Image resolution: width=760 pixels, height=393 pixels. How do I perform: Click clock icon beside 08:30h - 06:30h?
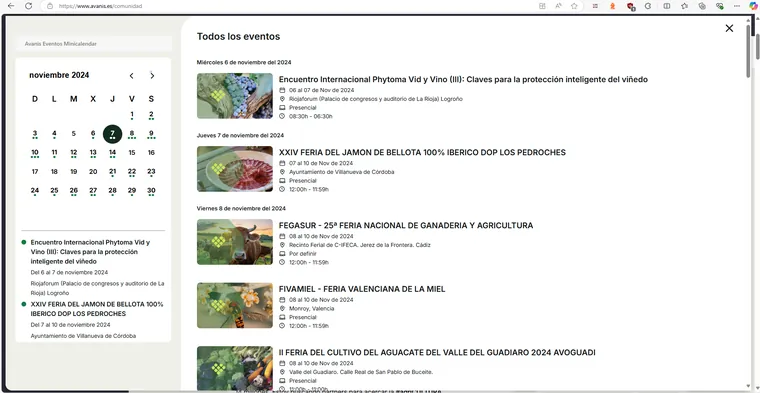(x=282, y=116)
